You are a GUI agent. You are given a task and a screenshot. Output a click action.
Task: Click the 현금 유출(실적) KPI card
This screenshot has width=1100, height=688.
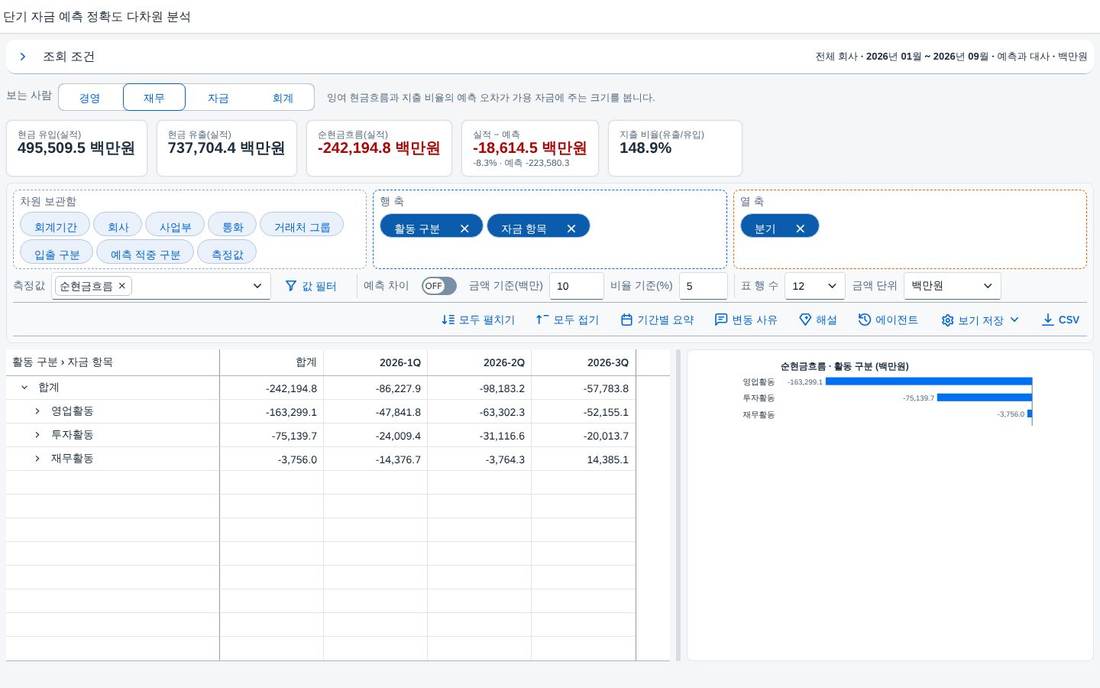click(x=227, y=148)
